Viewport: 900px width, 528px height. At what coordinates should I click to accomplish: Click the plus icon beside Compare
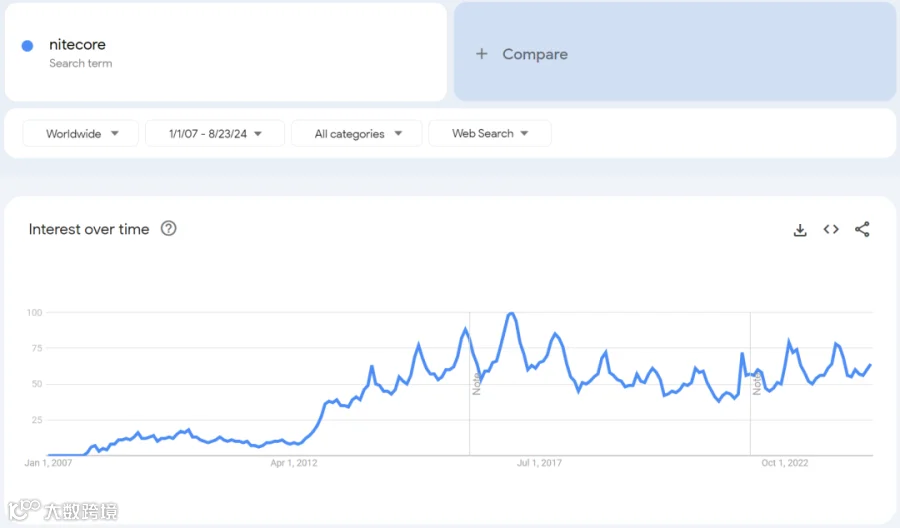click(482, 54)
